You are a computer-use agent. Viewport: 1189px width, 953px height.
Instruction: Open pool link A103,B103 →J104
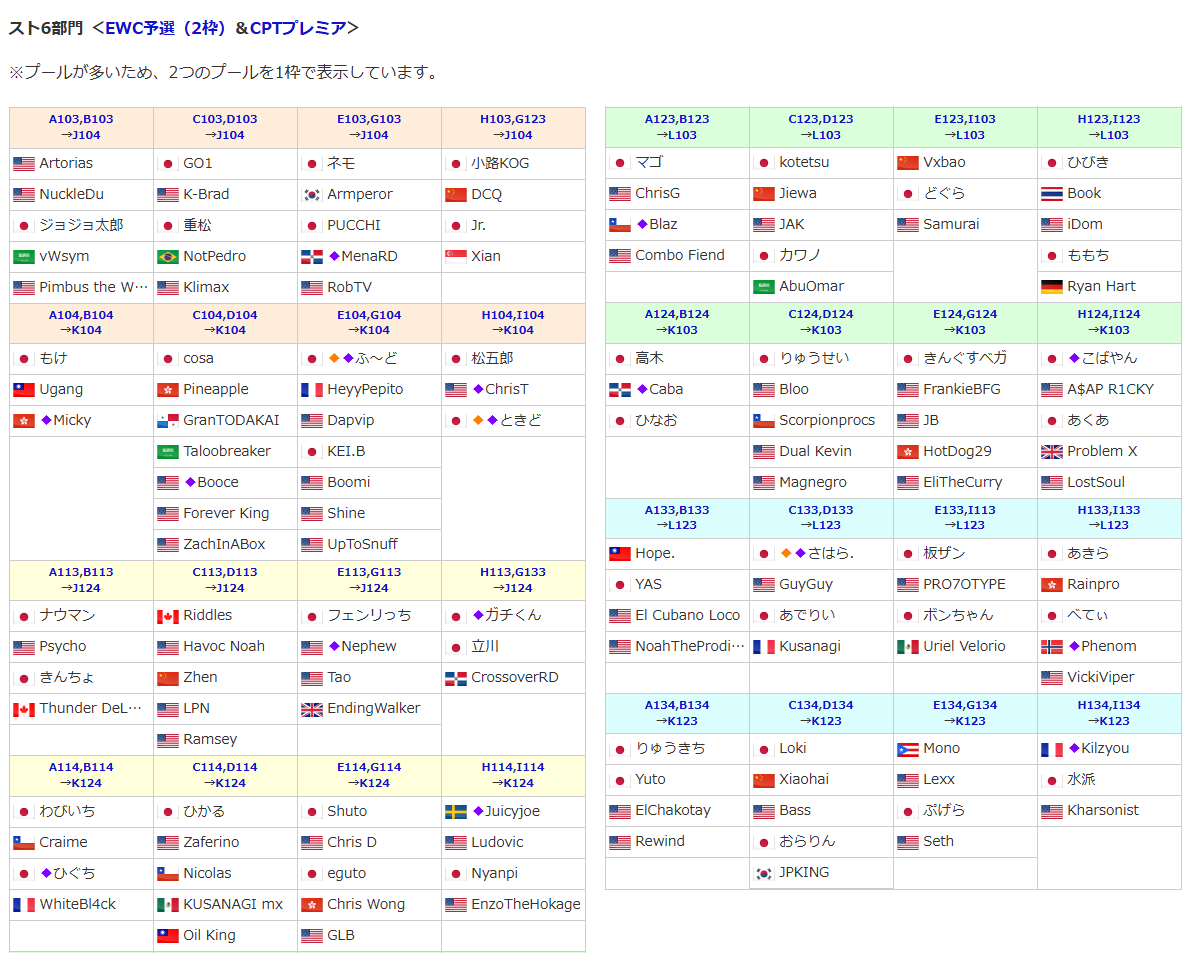pos(81,127)
